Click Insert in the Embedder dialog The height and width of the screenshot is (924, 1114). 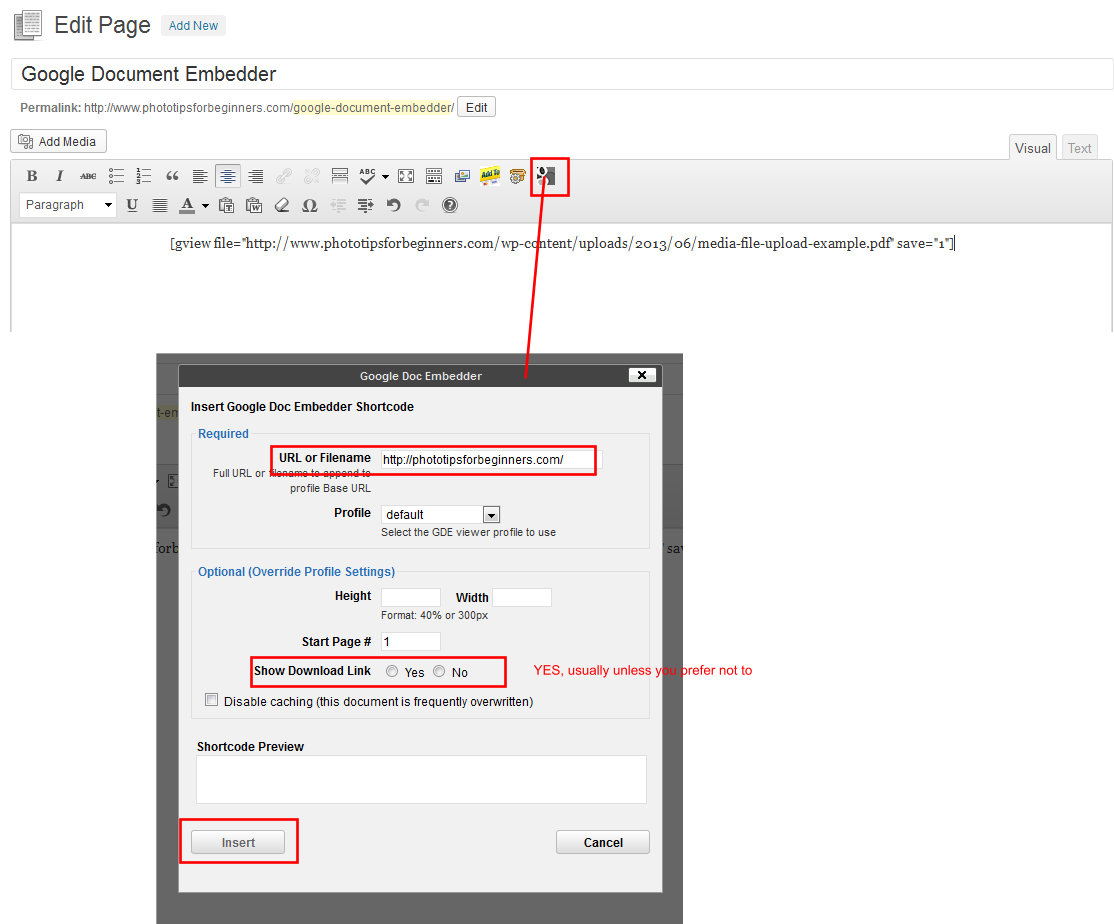[238, 842]
